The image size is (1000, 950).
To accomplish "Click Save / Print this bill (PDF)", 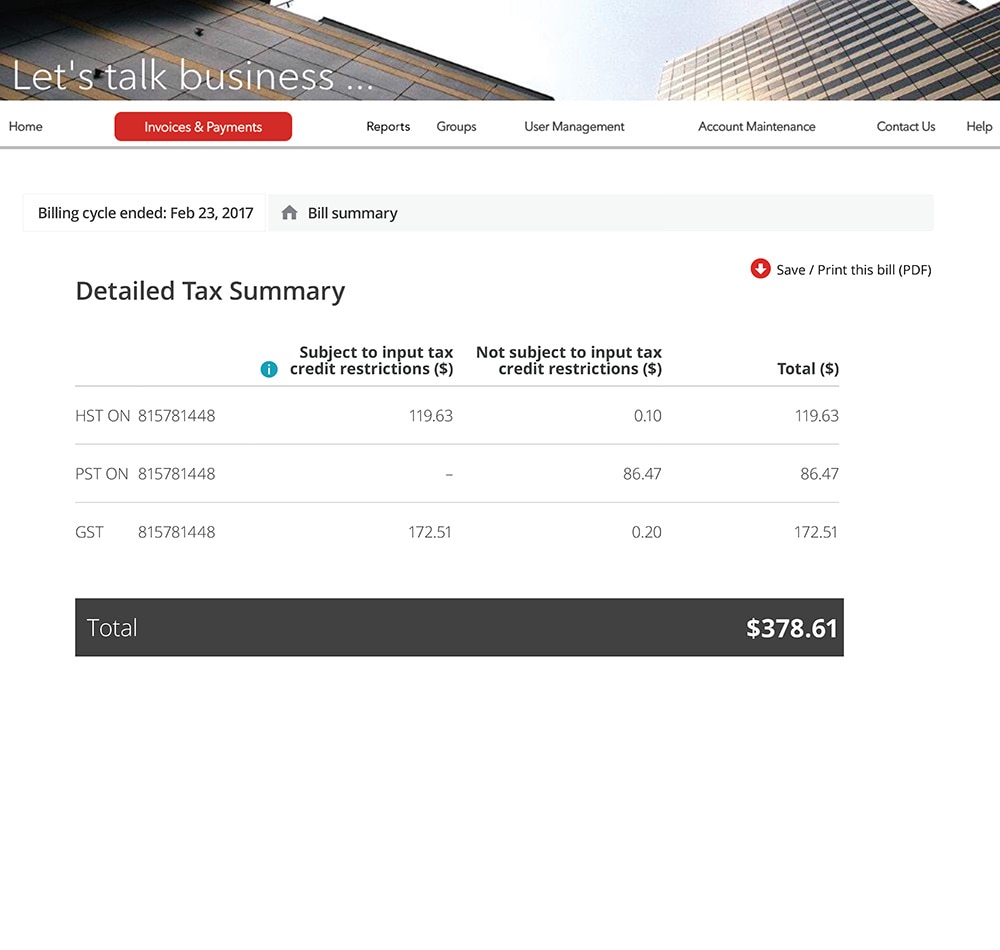I will [x=853, y=270].
